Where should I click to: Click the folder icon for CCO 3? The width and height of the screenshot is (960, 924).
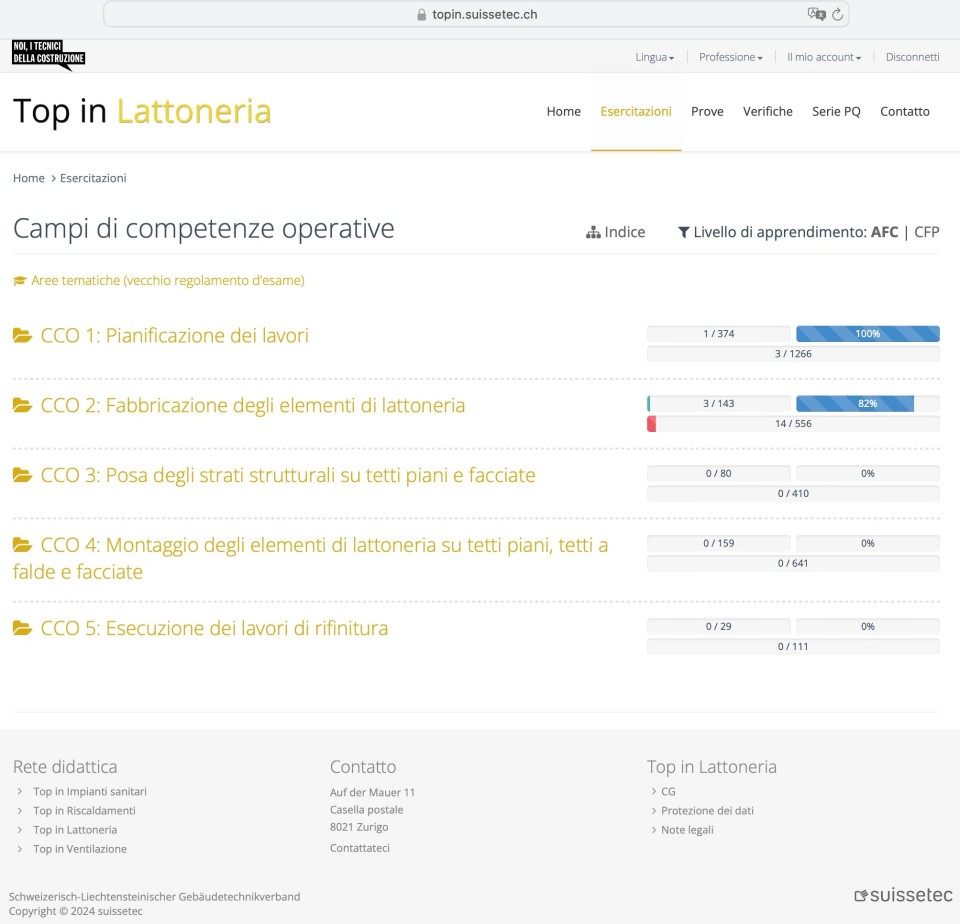(x=23, y=475)
